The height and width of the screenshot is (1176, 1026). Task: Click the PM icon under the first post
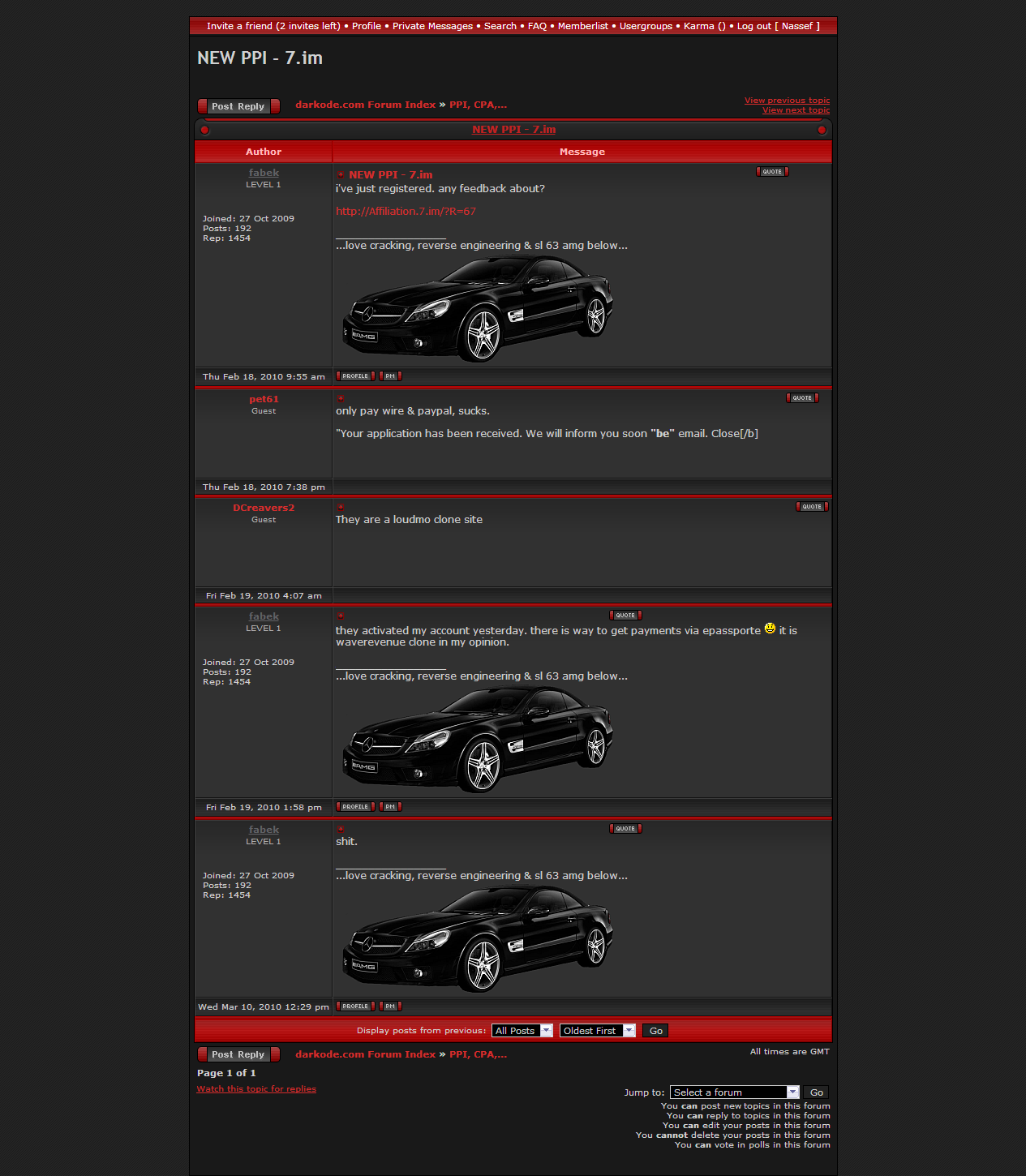click(x=390, y=376)
